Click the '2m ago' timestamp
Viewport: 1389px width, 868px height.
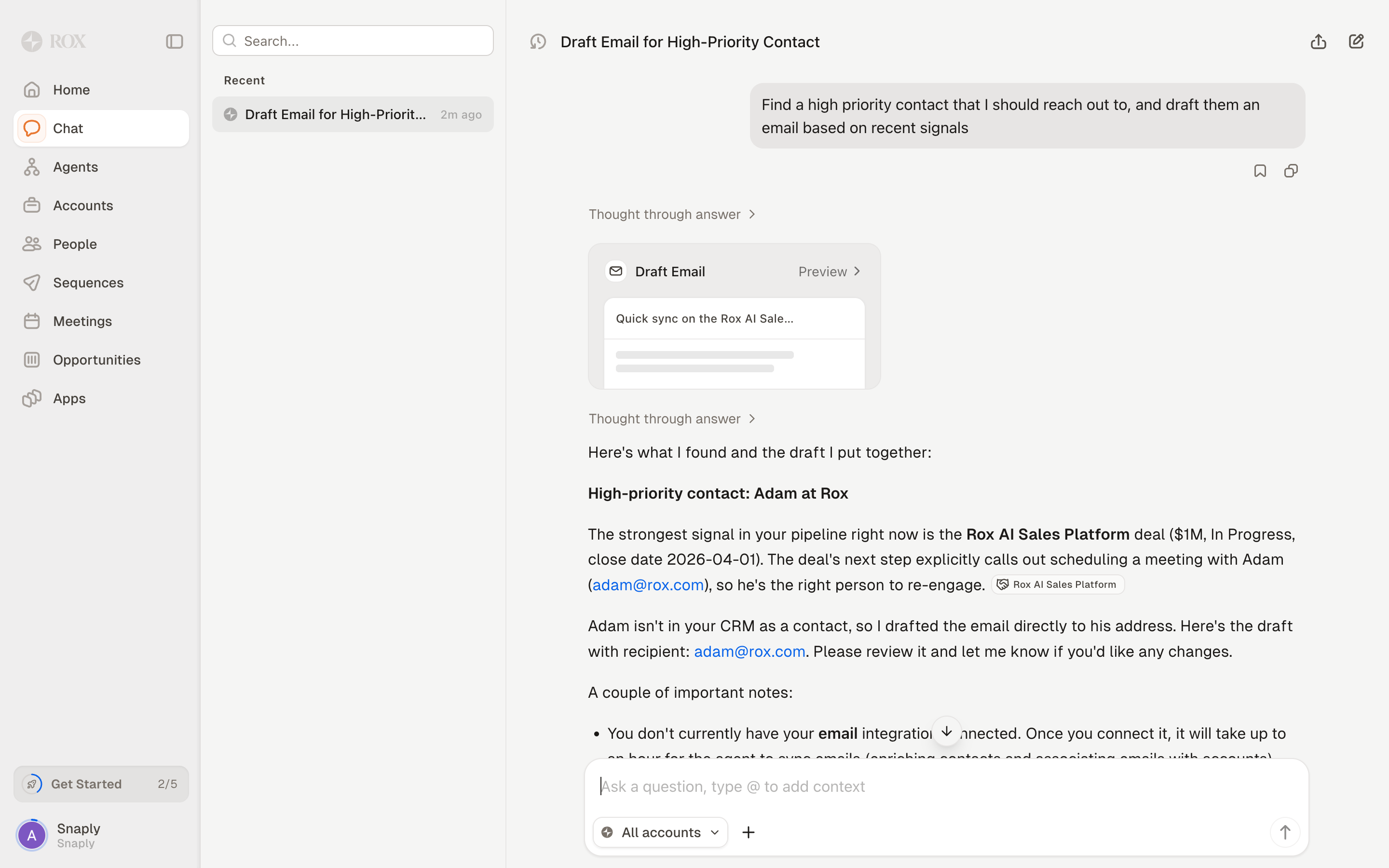pos(461,114)
